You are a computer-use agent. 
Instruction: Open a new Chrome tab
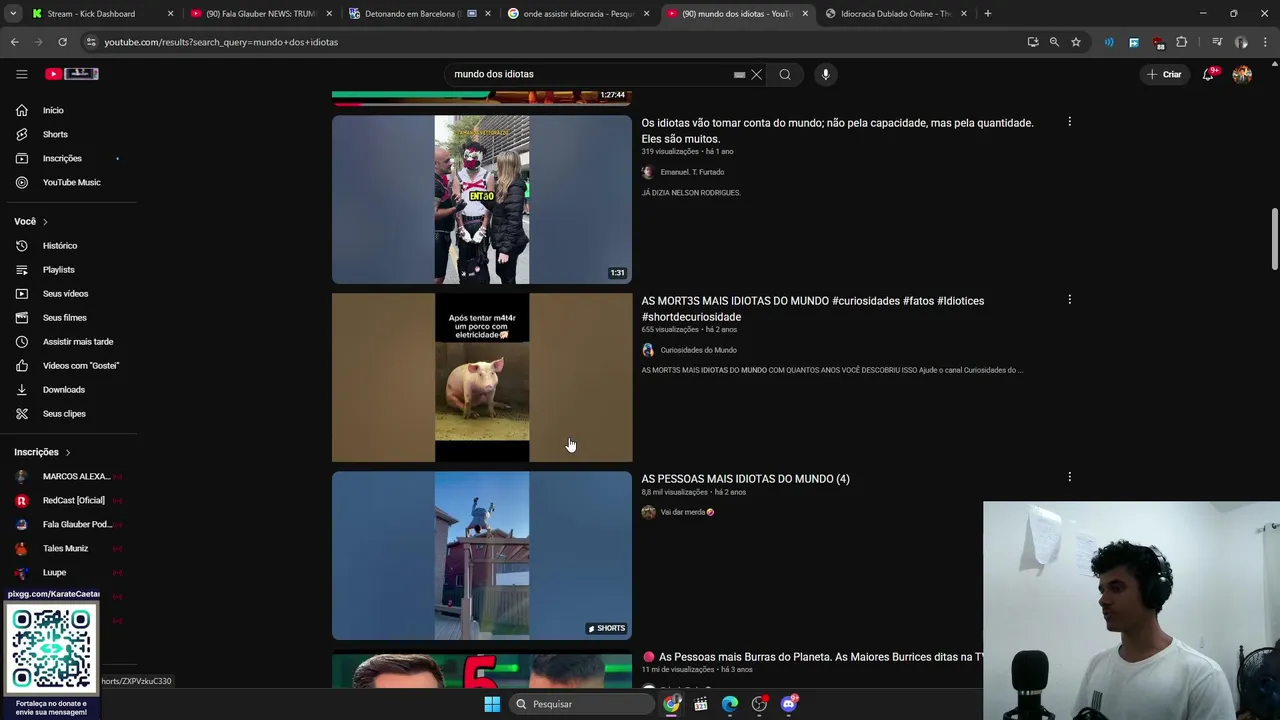[x=987, y=14]
